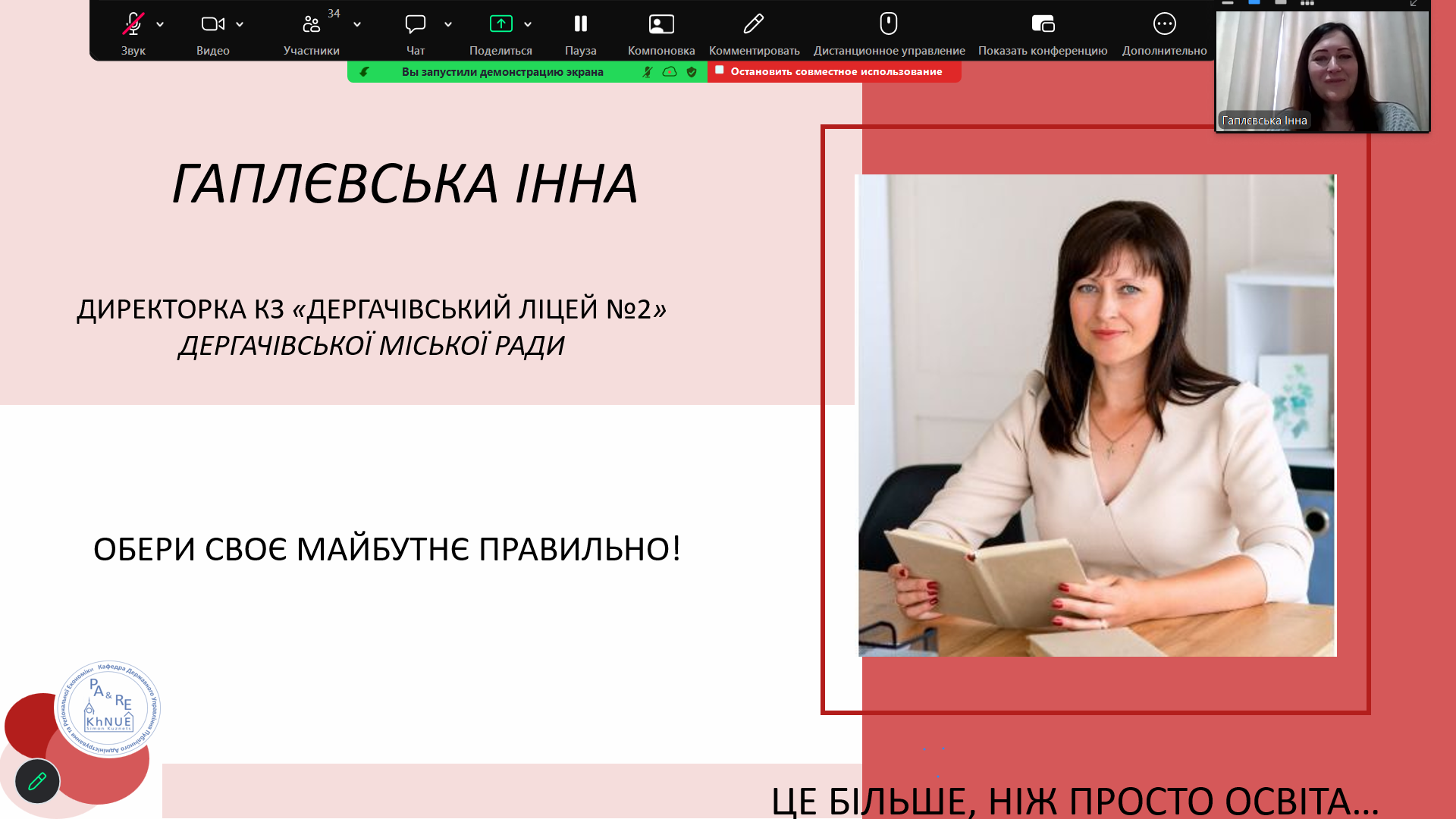Expand video options arrow next to Видео

(x=240, y=24)
